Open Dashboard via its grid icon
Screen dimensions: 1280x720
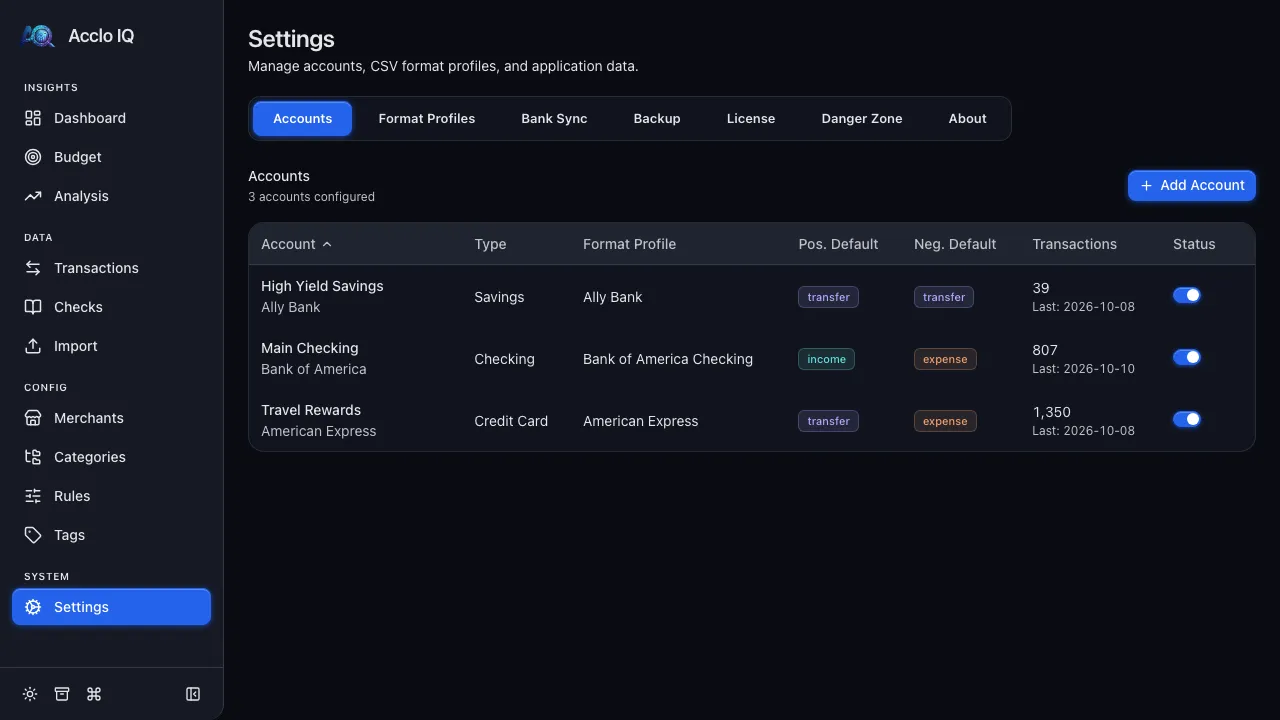pos(33,118)
